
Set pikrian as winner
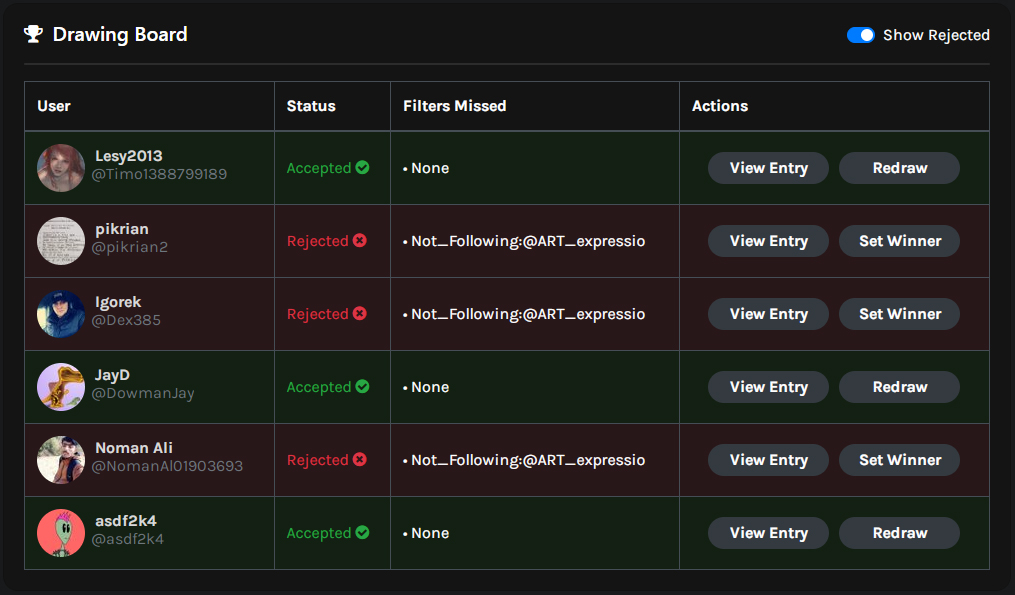click(x=899, y=241)
